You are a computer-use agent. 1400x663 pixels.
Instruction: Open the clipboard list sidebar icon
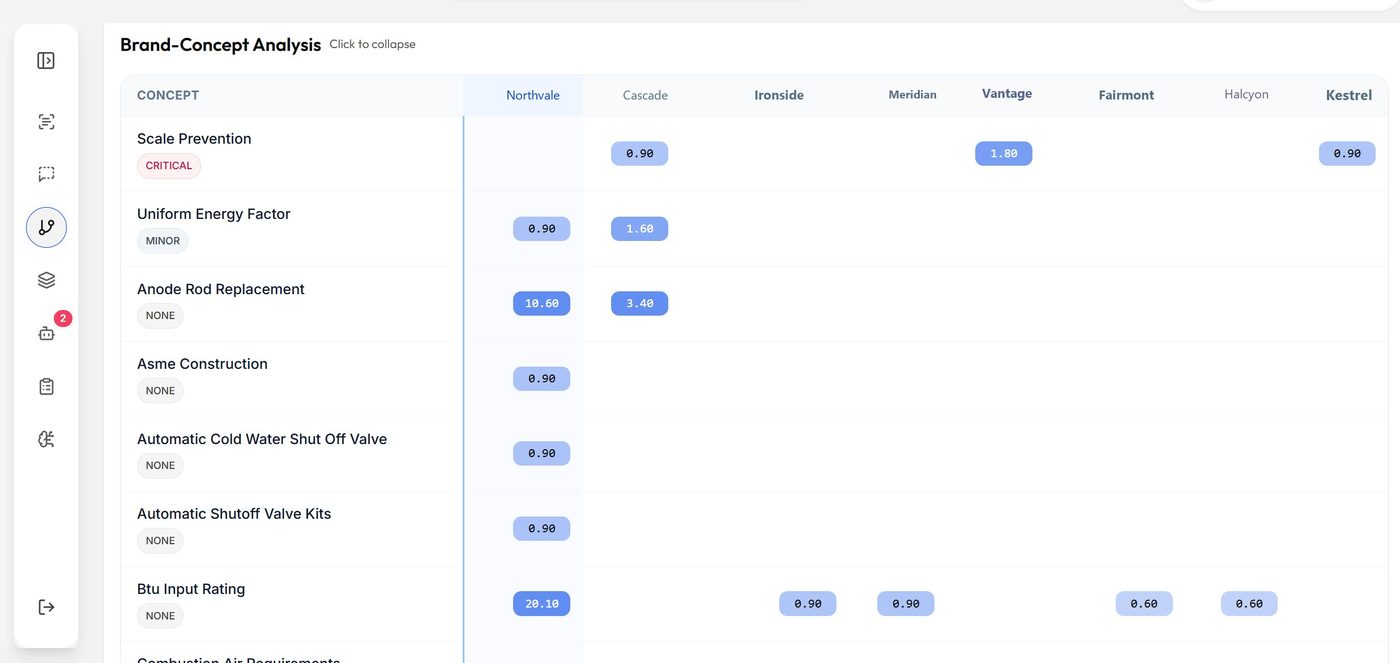(46, 386)
